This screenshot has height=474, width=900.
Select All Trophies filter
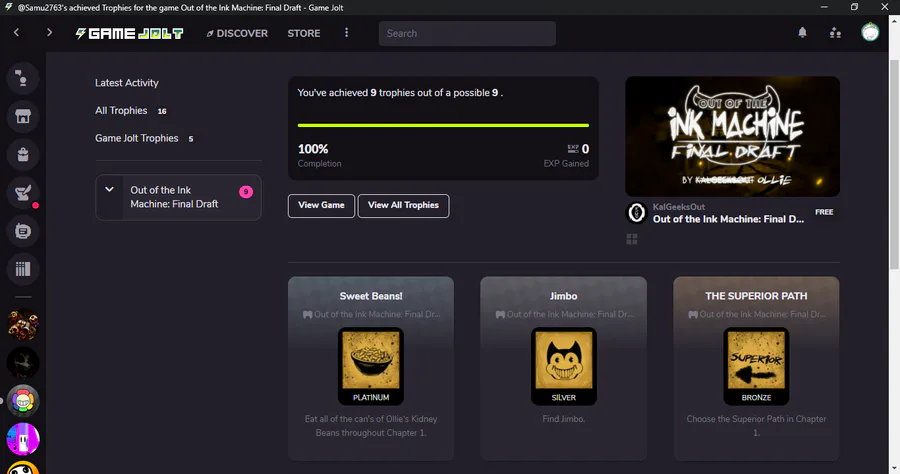[131, 110]
